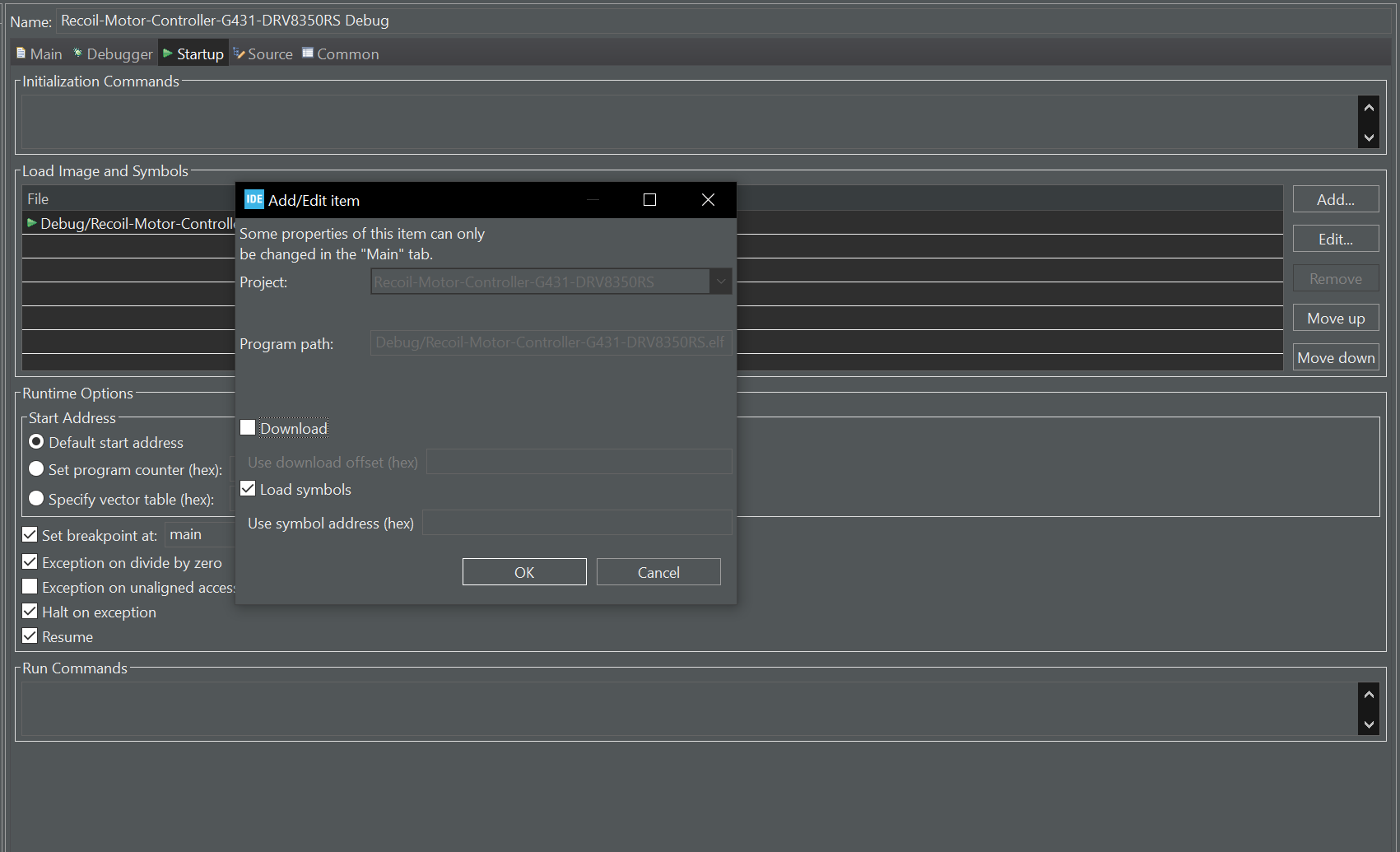Disable Halt on exception option
The height and width of the screenshot is (852, 1400).
30,612
